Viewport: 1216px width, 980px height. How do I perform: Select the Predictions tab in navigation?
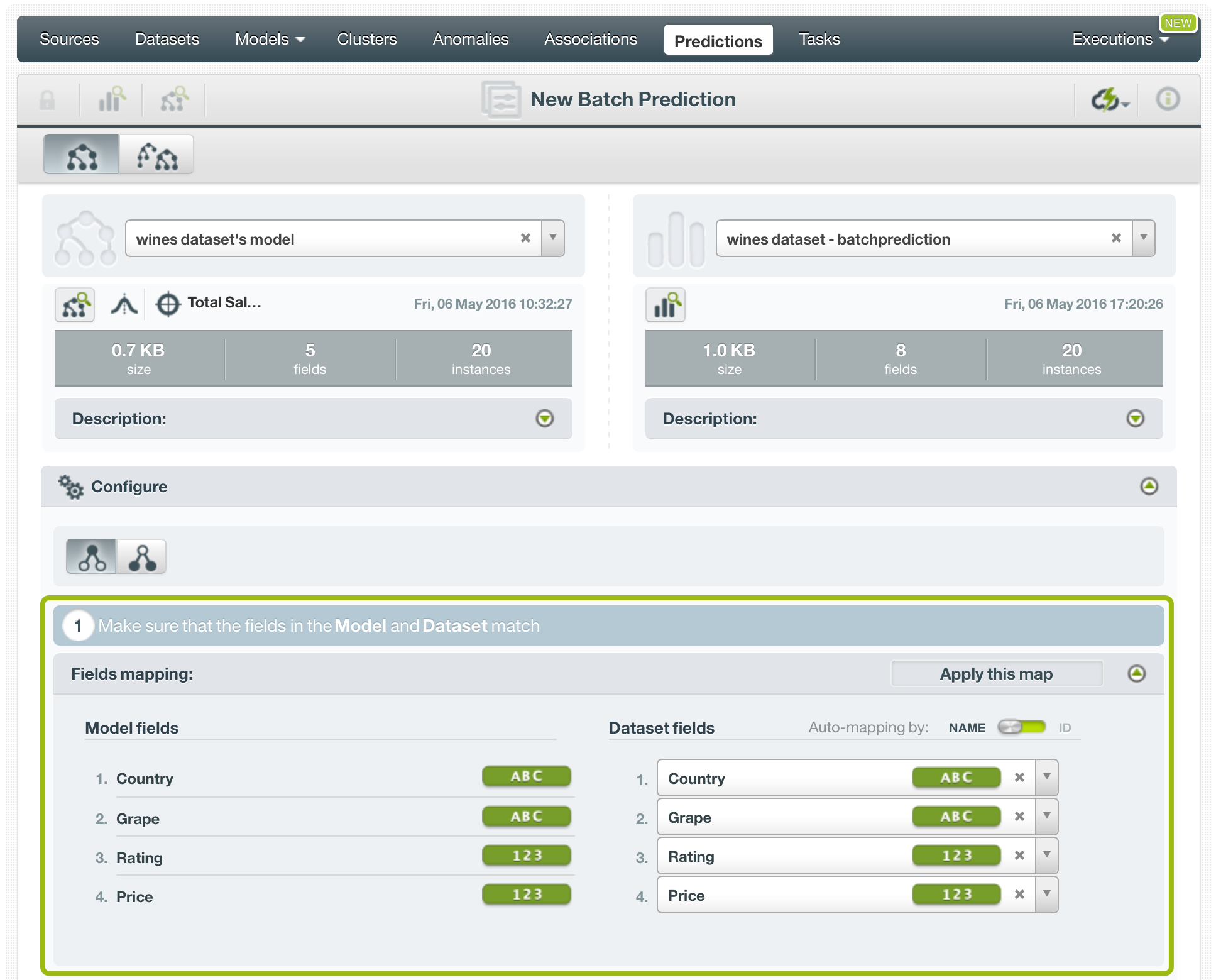tap(719, 39)
